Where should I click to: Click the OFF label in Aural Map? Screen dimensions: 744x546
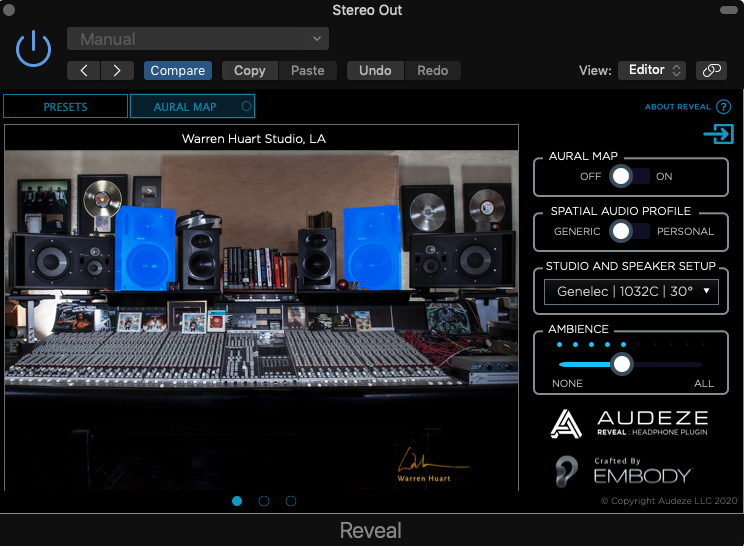click(590, 176)
